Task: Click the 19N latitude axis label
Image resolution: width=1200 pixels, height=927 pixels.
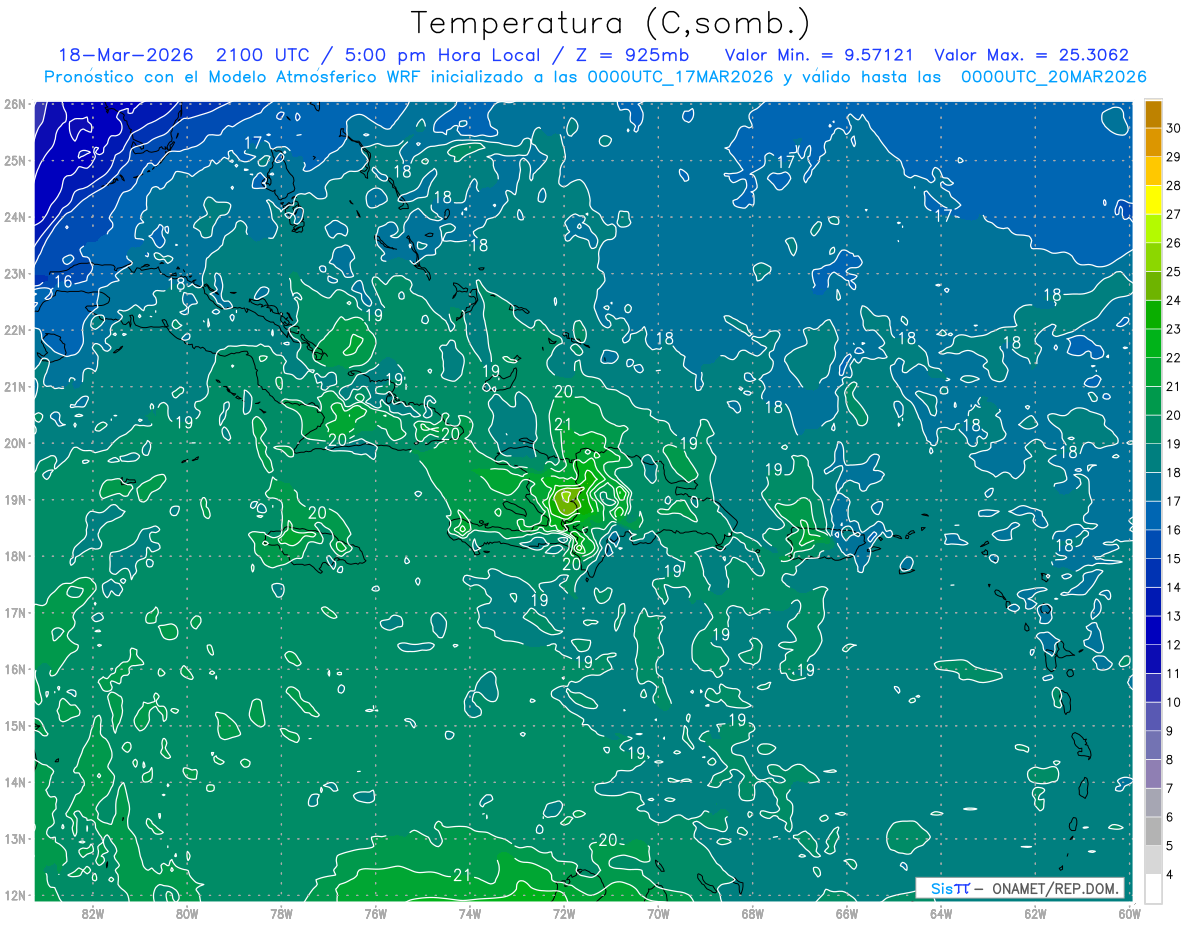Action: click(14, 499)
